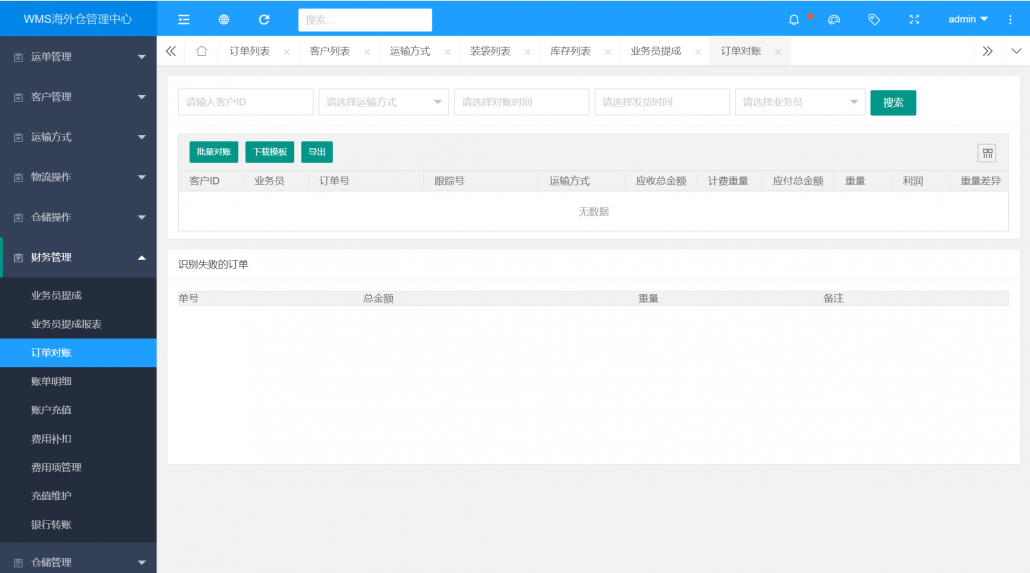The height and width of the screenshot is (573, 1030).
Task: Close the 订单列表 tab
Action: [287, 52]
